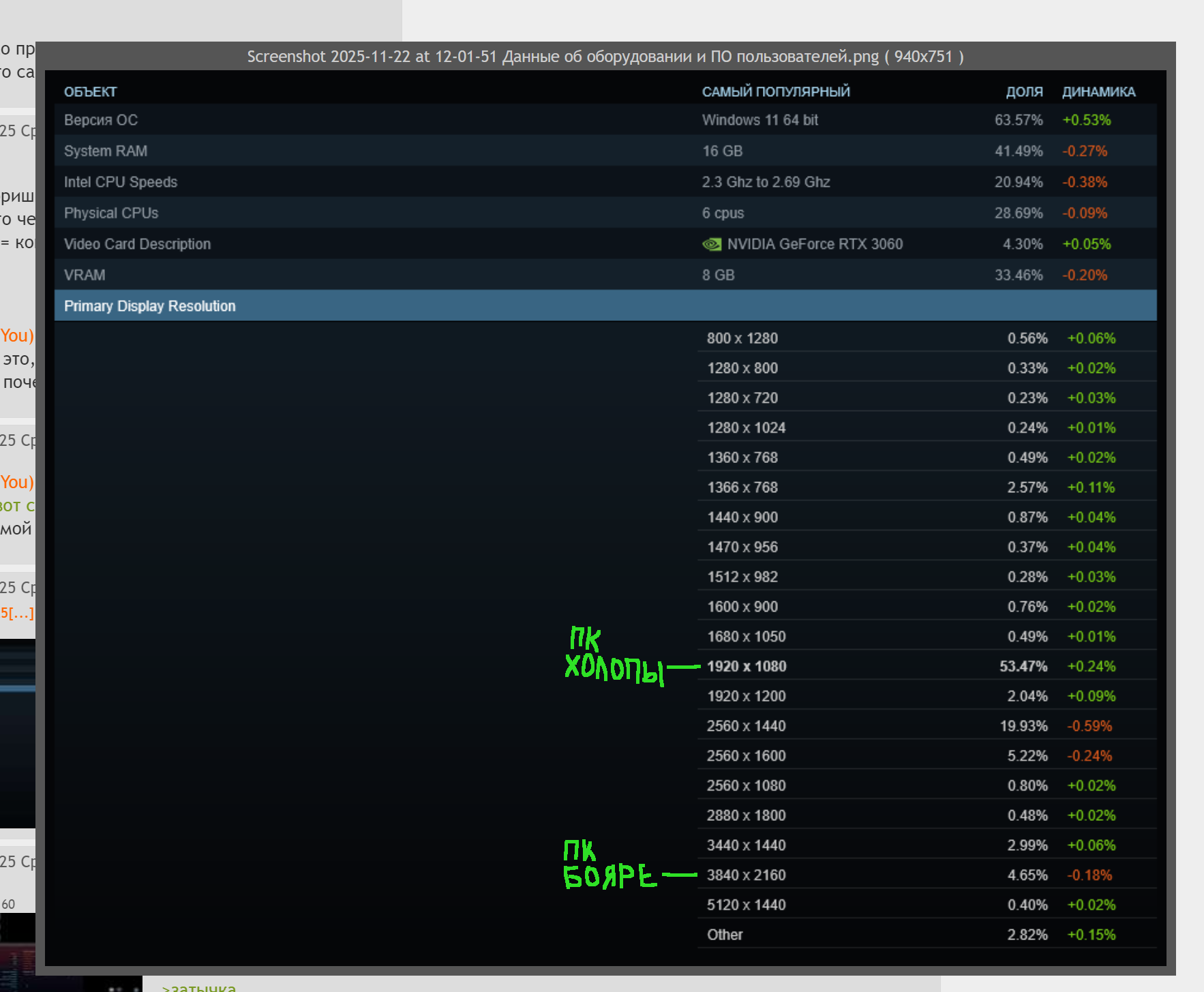The height and width of the screenshot is (992, 1204).
Task: Click the -0.59% change for 2560 x 1440
Action: coord(1089,726)
